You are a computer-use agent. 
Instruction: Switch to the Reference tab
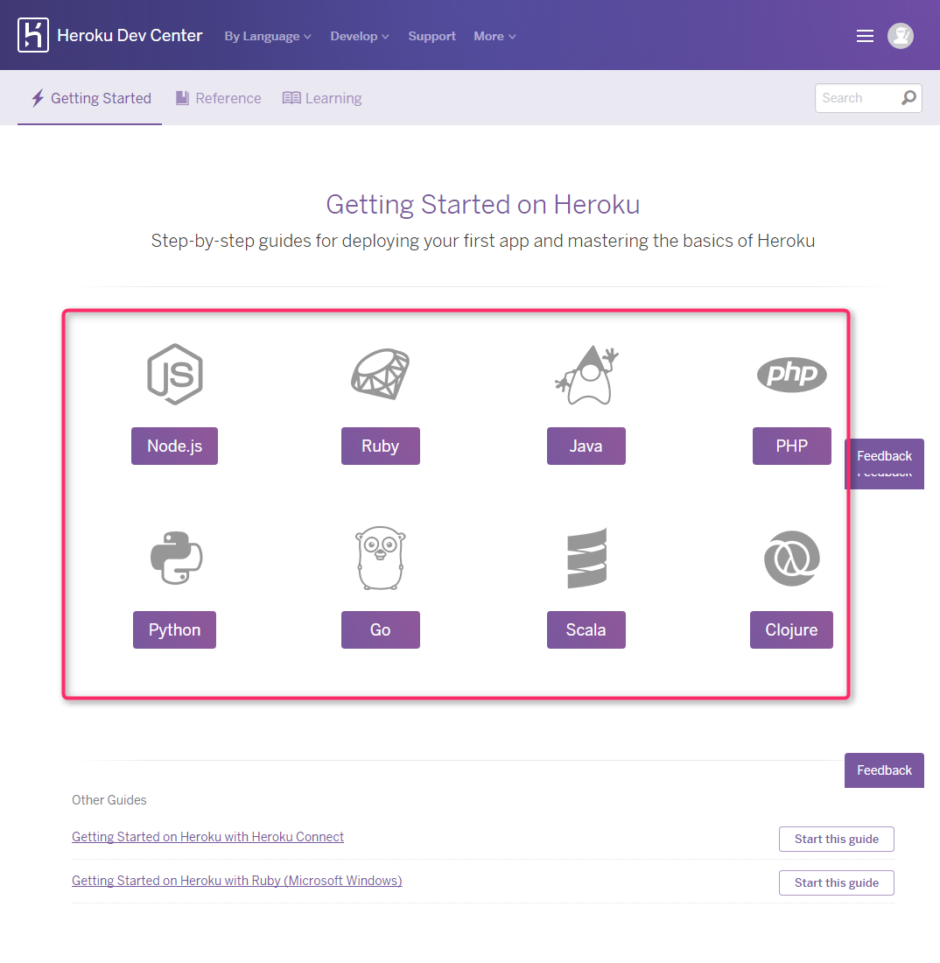[x=218, y=98]
